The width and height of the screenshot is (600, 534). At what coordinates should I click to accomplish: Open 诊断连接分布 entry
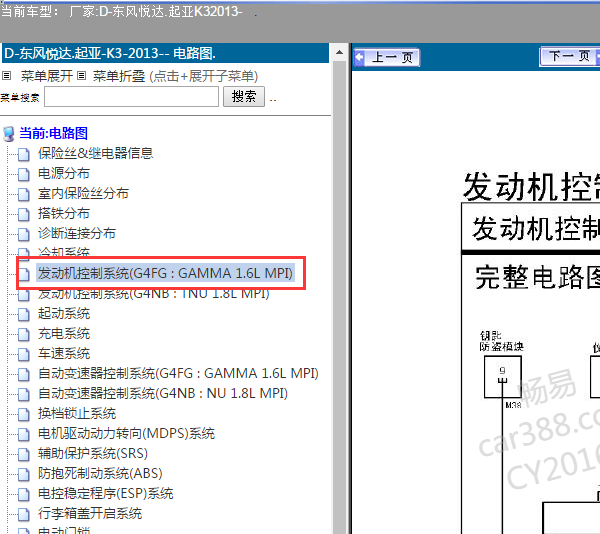(77, 233)
